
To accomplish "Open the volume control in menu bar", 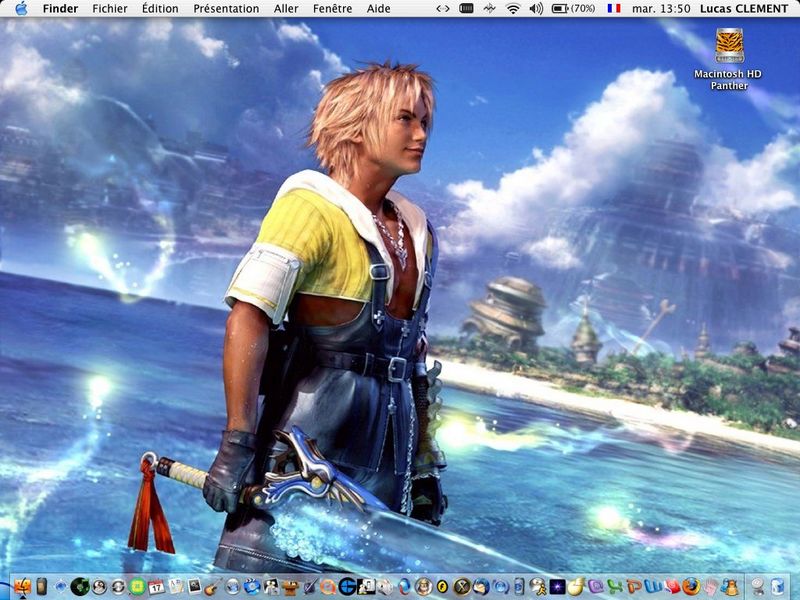I will coord(536,8).
